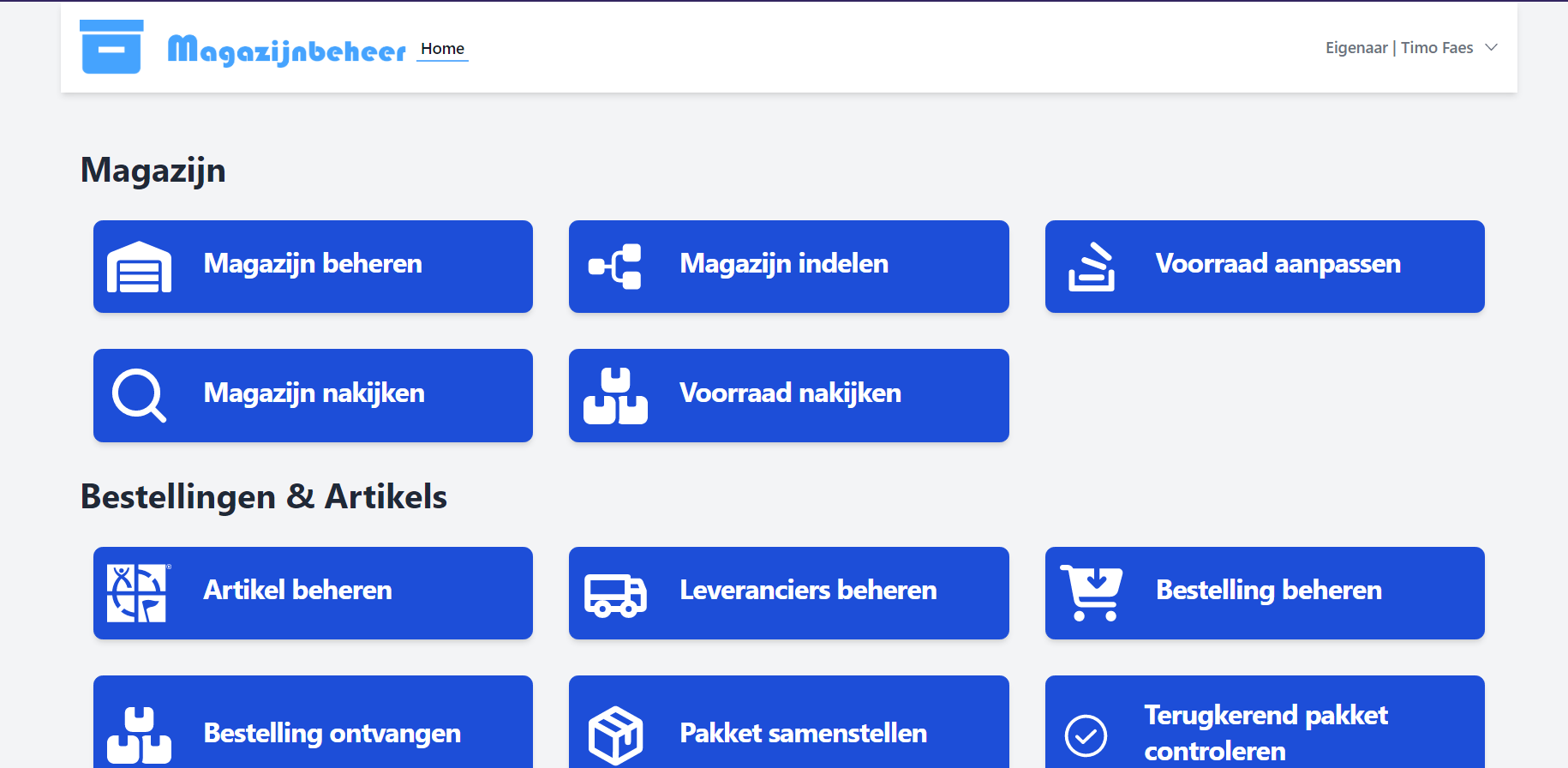Click the Artikel beheren tile icon
This screenshot has width=1568, height=768.
(138, 593)
